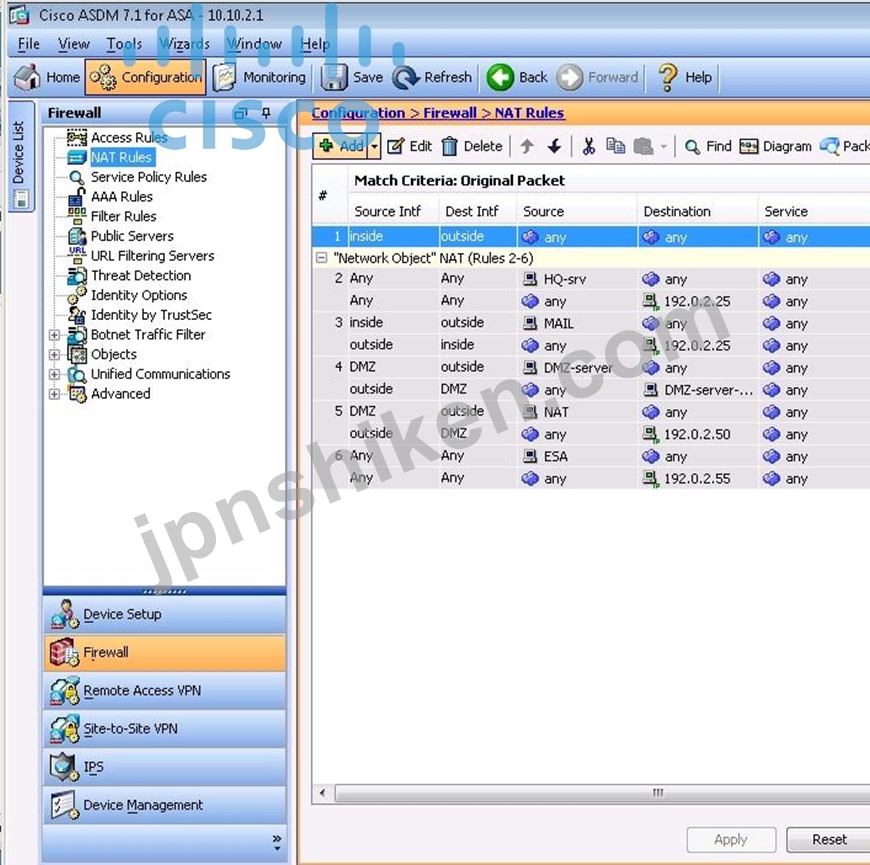
Task: Move the rule up with arrow icon
Action: tap(527, 146)
